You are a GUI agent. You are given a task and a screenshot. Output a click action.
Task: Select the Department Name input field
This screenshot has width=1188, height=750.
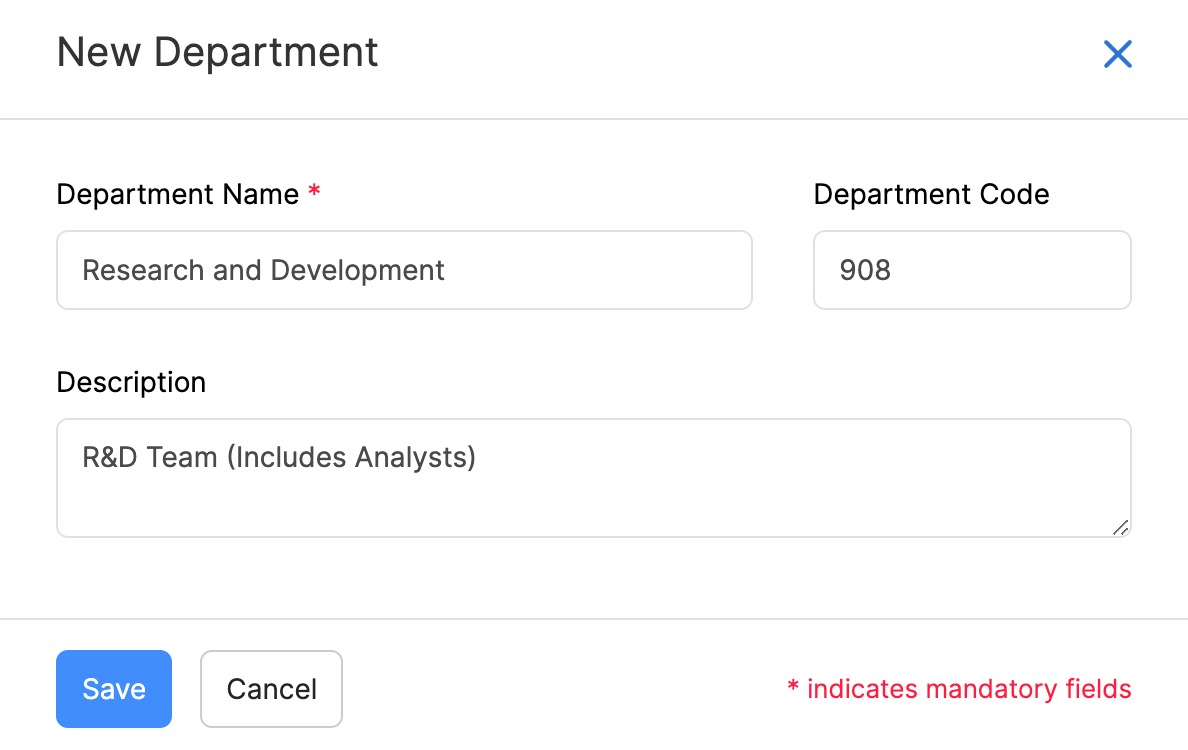404,270
